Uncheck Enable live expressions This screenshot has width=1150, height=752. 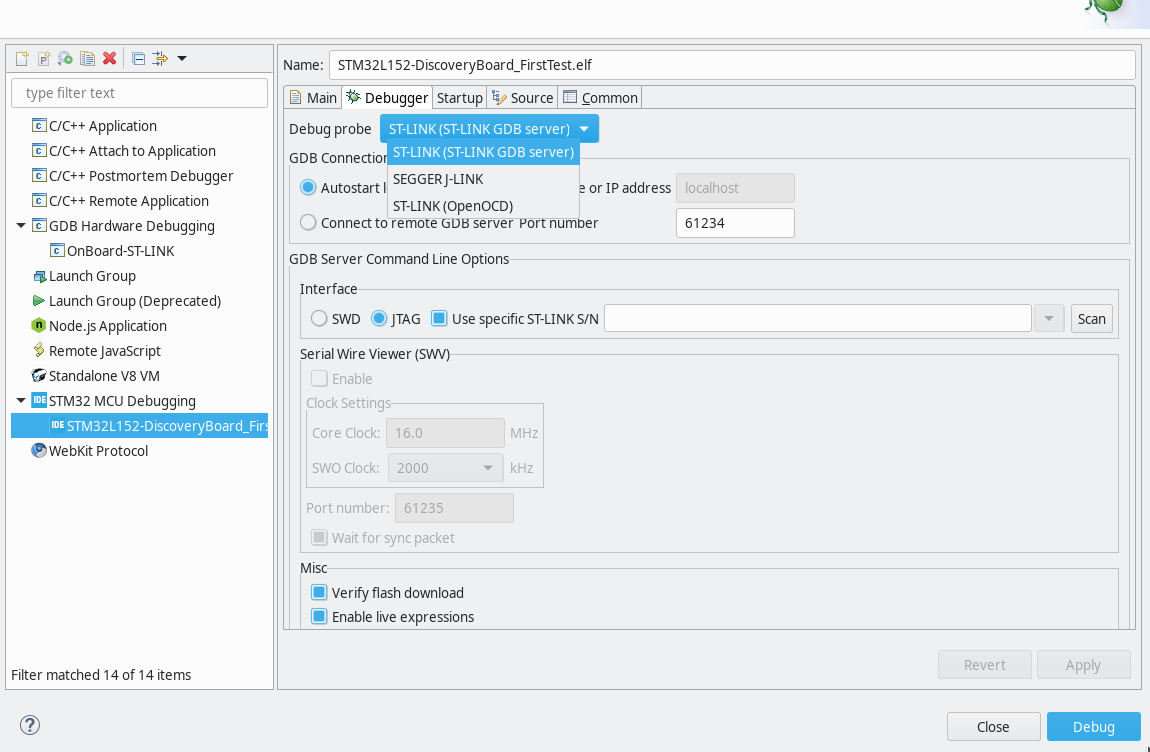(x=319, y=616)
